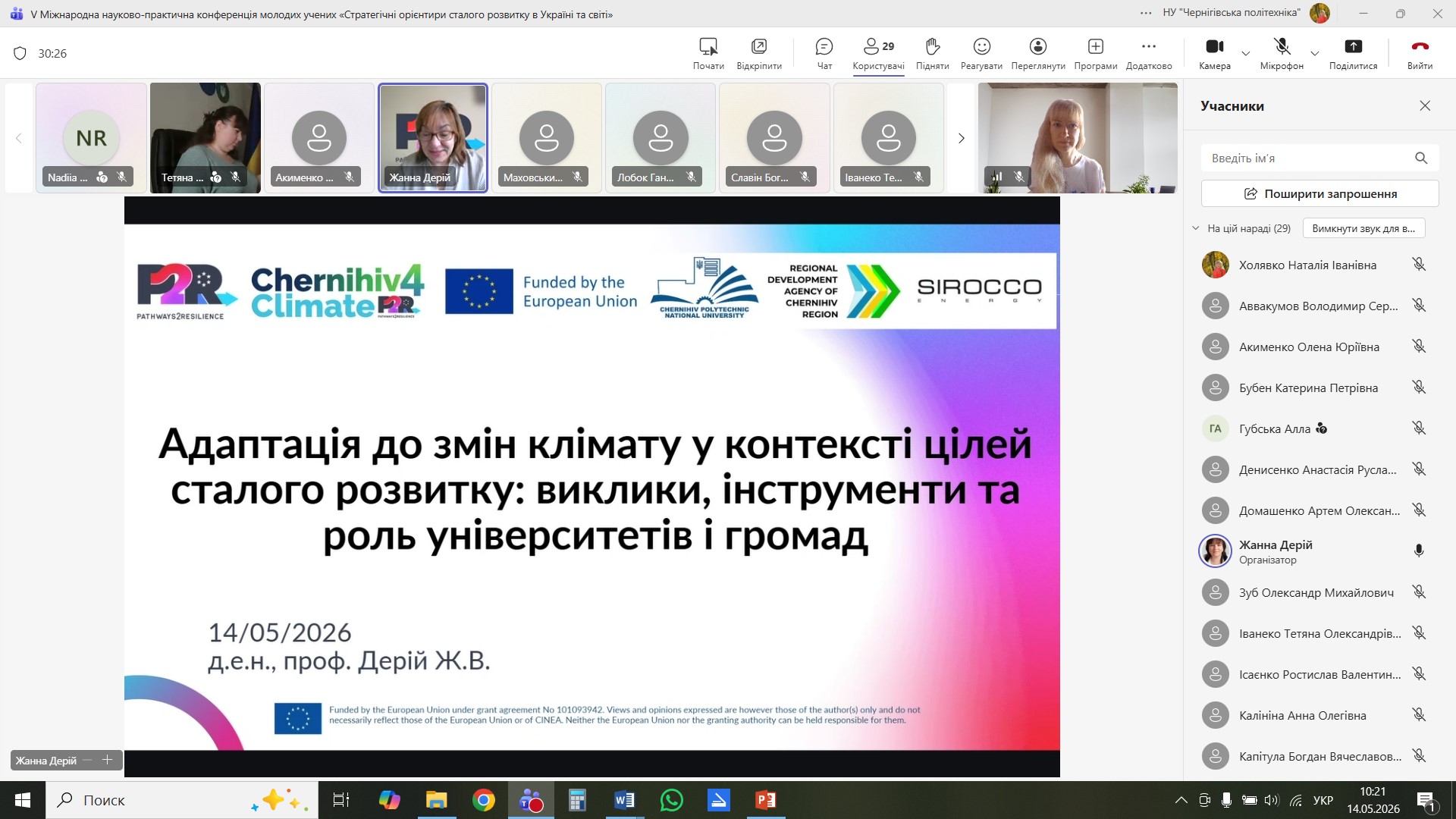Click the Поділитися share screen button
This screenshot has height=819, width=1456.
point(1353,54)
